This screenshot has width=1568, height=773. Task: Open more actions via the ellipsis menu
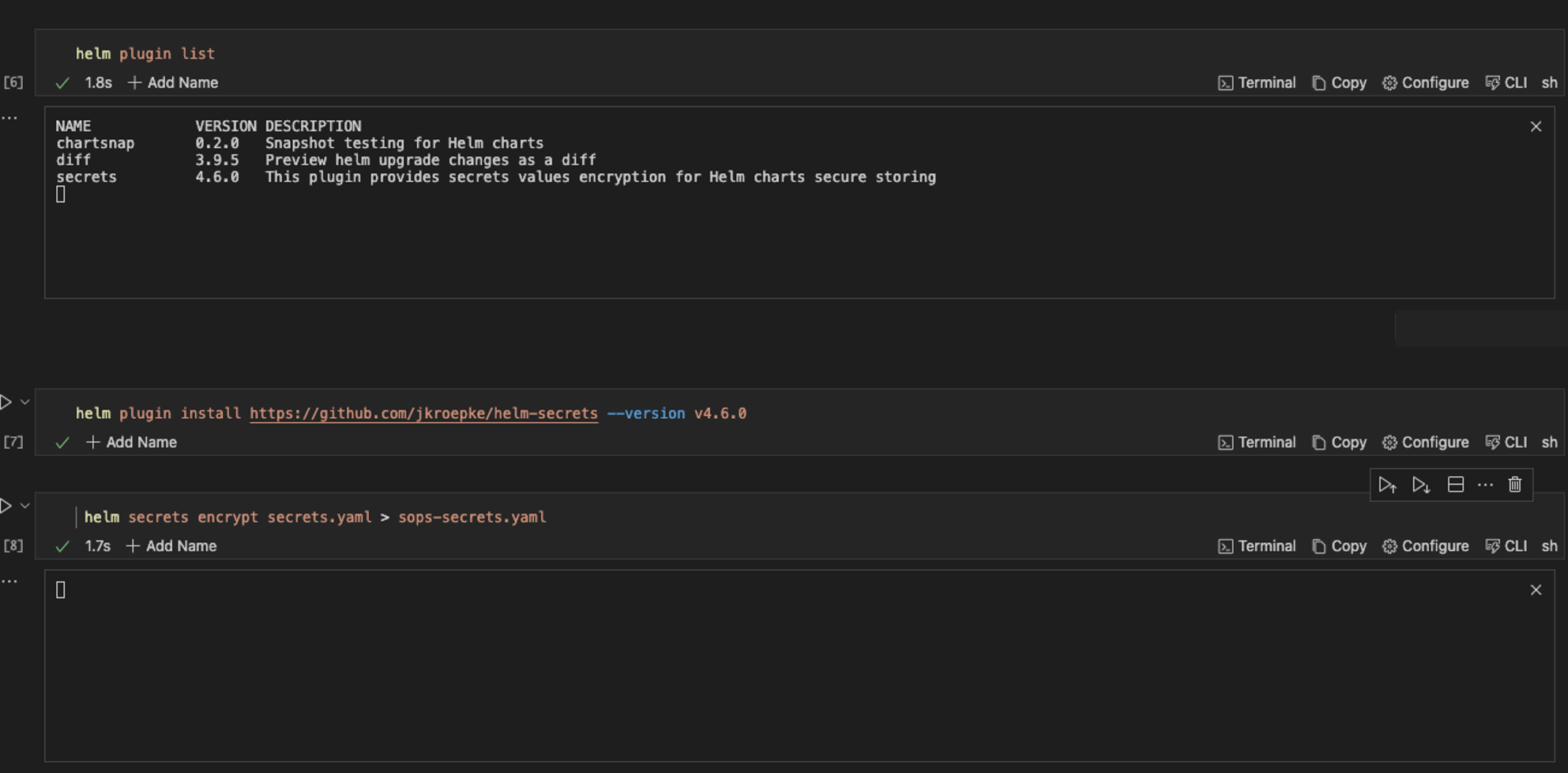[1485, 485]
